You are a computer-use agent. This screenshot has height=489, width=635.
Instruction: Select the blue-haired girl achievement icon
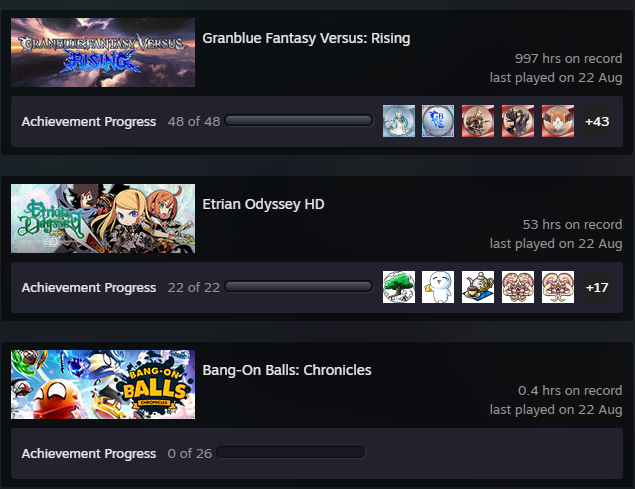coord(399,121)
